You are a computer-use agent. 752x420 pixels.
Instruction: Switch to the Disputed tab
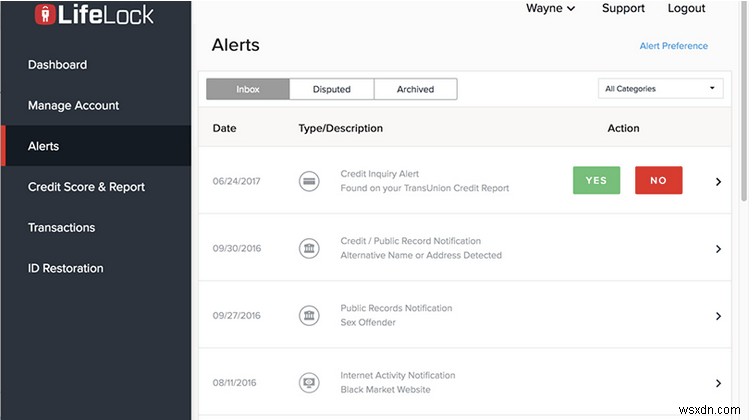[x=331, y=89]
